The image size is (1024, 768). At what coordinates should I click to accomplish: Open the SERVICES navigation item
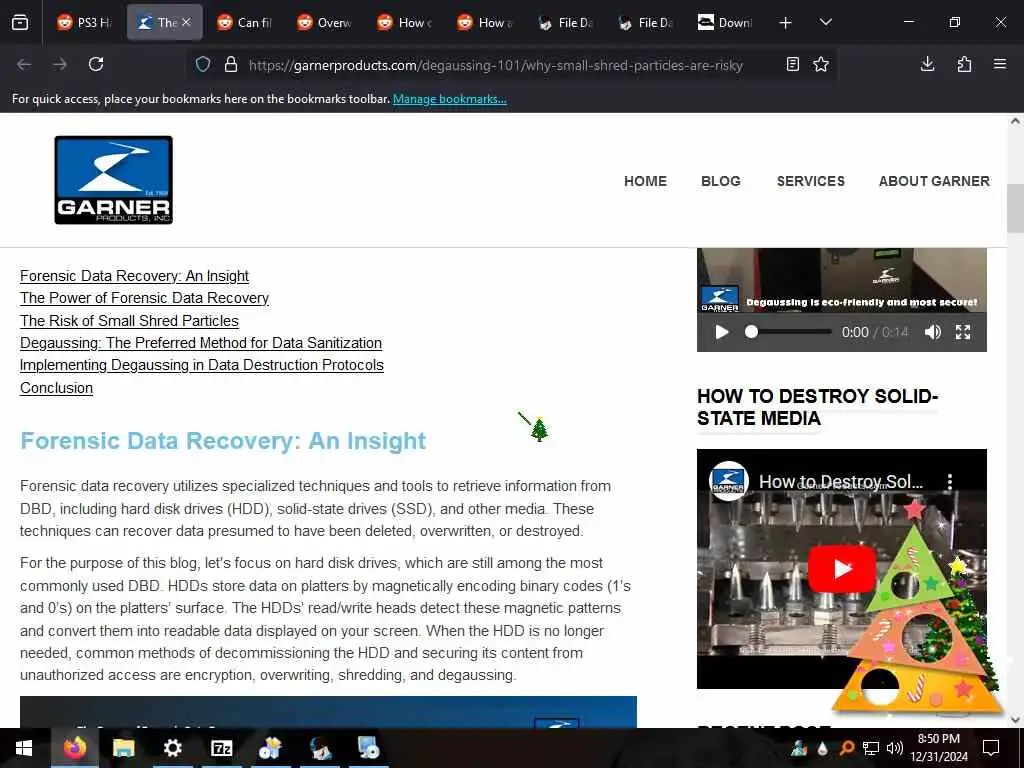810,182
